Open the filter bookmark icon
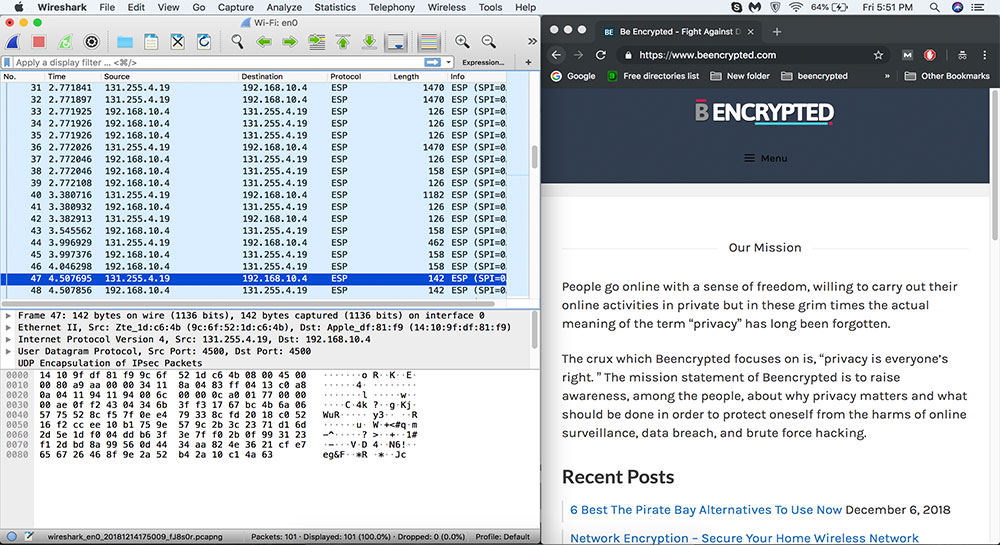The width and height of the screenshot is (1000, 545). pos(7,62)
